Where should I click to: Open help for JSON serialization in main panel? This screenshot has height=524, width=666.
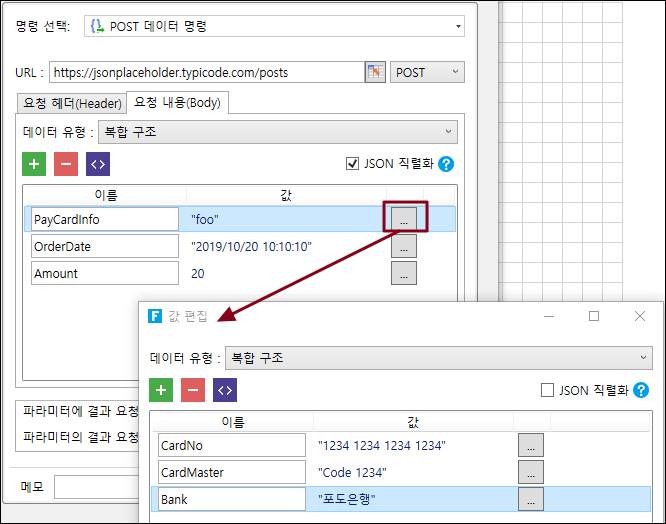446,164
